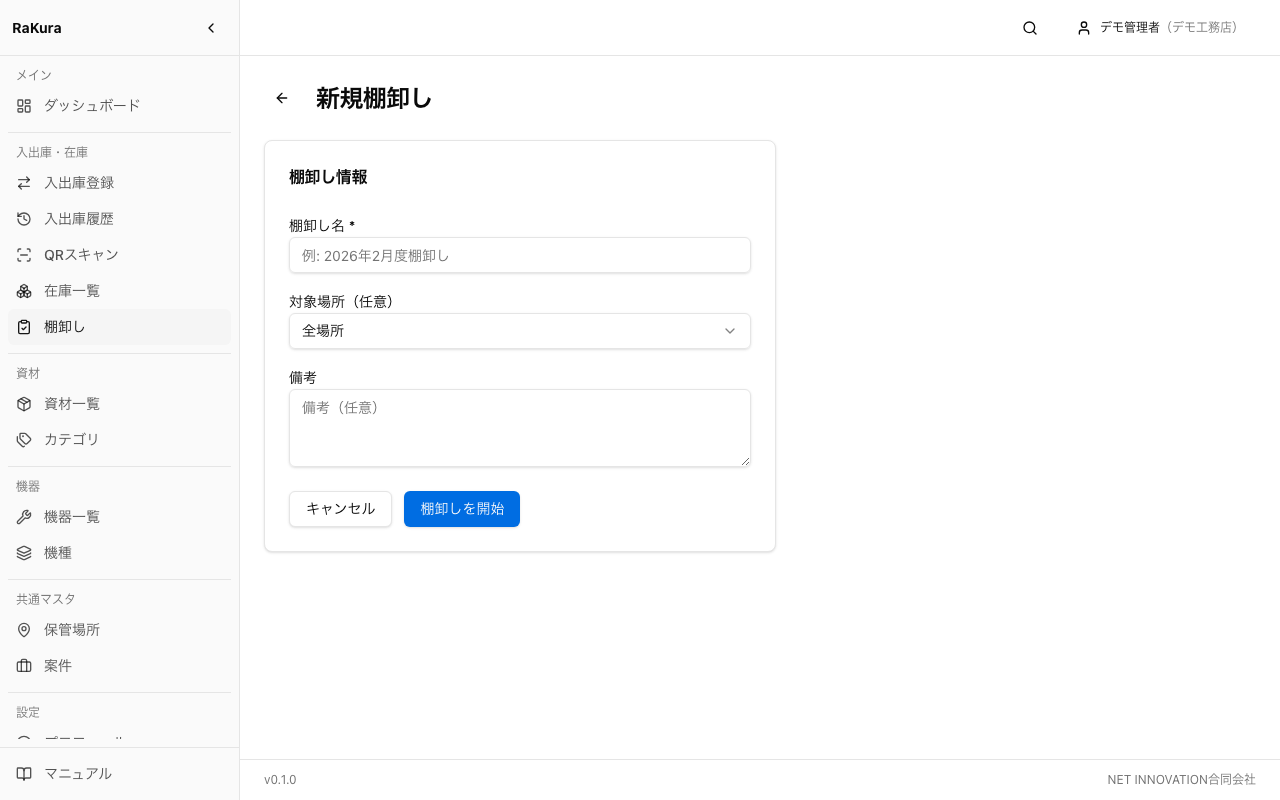The height and width of the screenshot is (800, 1280).
Task: Open the マニュアル link
Action: point(120,774)
